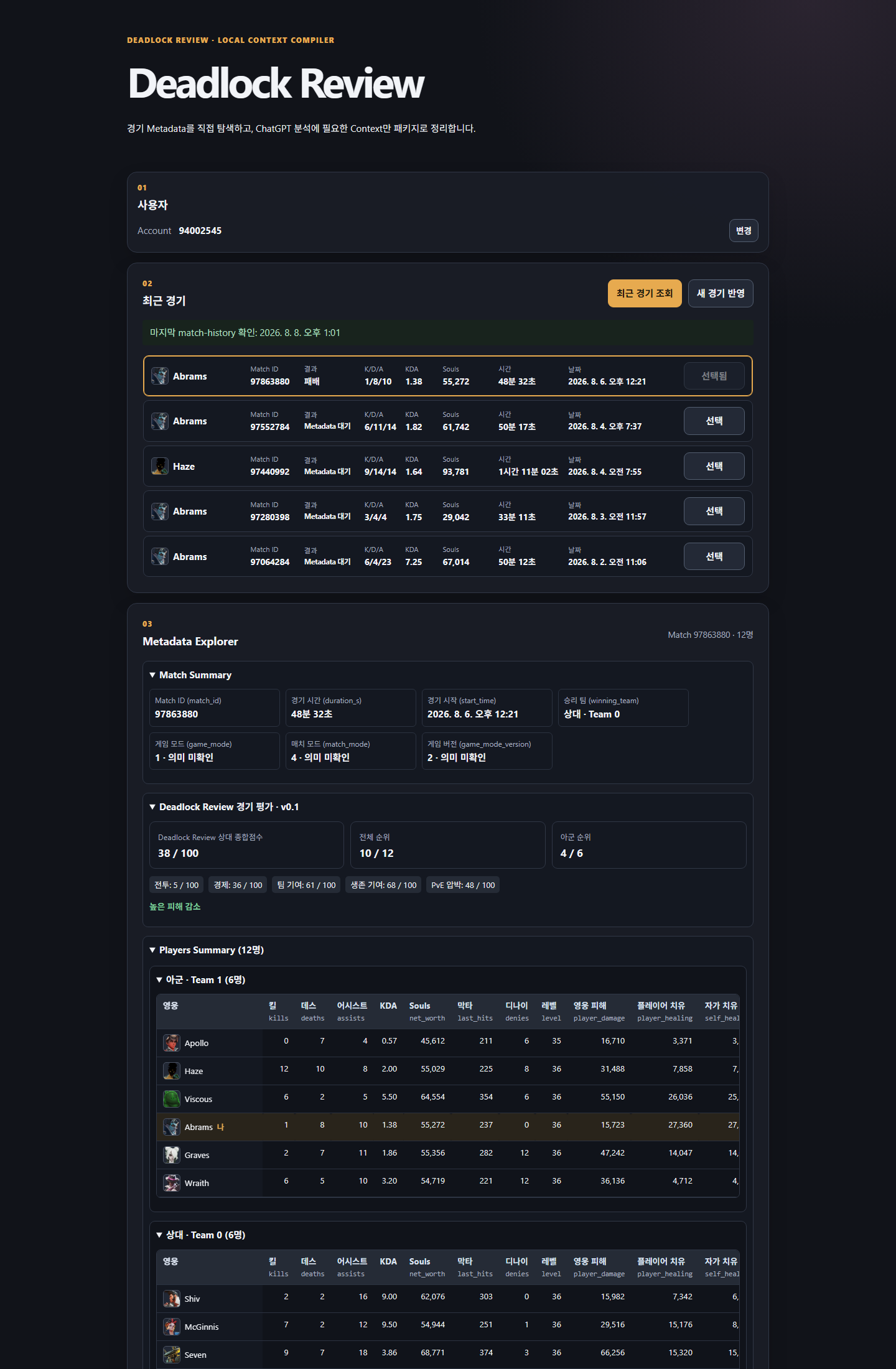The image size is (896, 1369).
Task: Select Haze match 97440992 with the 선택 button
Action: (x=714, y=466)
